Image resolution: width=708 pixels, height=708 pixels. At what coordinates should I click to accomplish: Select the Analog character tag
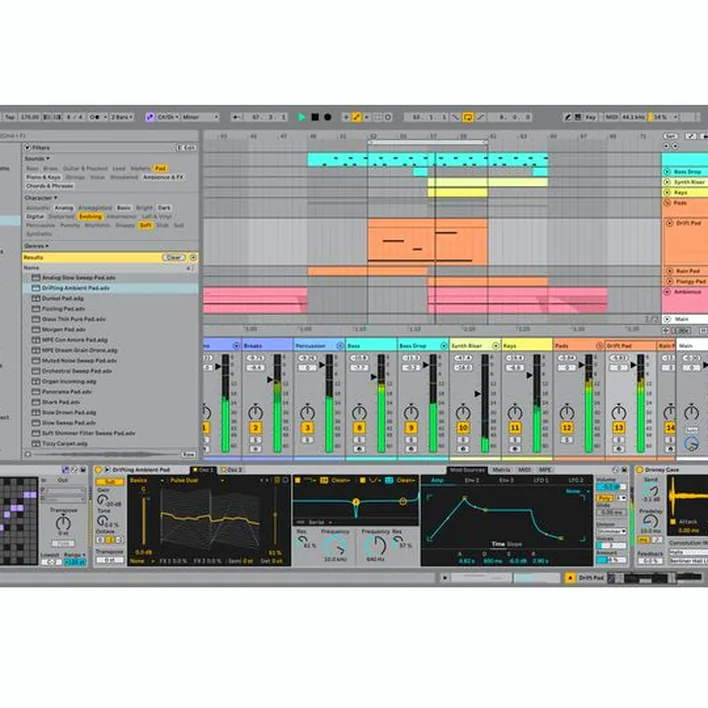(64, 208)
